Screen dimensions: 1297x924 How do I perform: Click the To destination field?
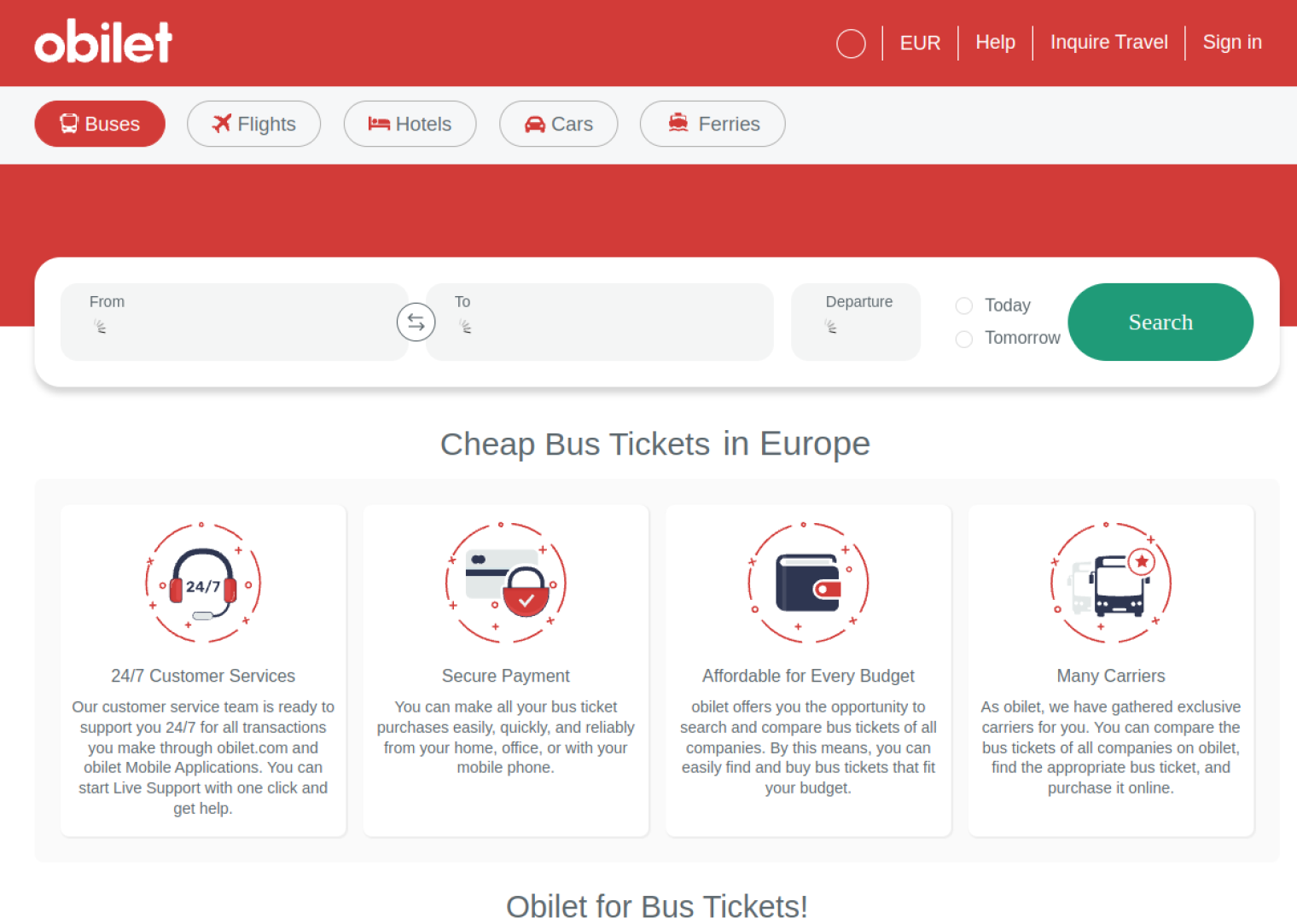(600, 322)
